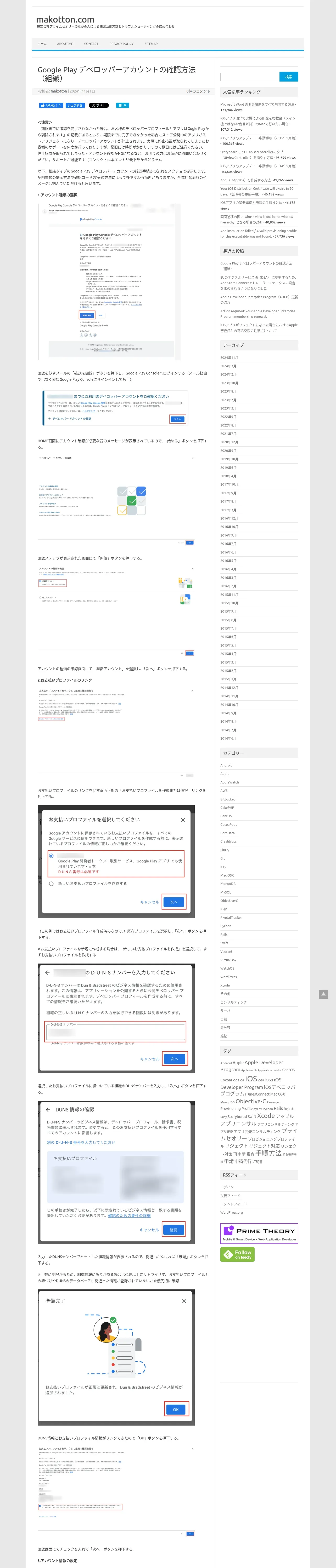
Task: Open the CakePHP category
Action: click(227, 808)
